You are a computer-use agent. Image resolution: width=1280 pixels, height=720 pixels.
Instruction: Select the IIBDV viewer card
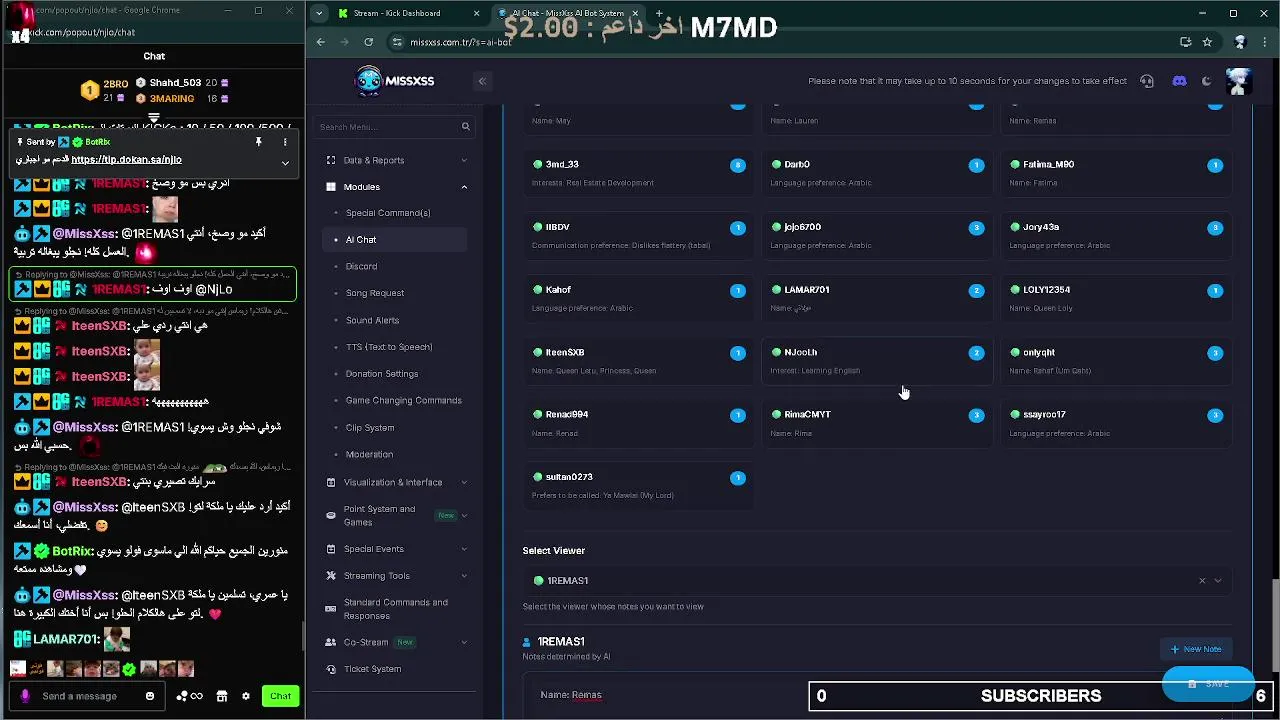(x=639, y=236)
